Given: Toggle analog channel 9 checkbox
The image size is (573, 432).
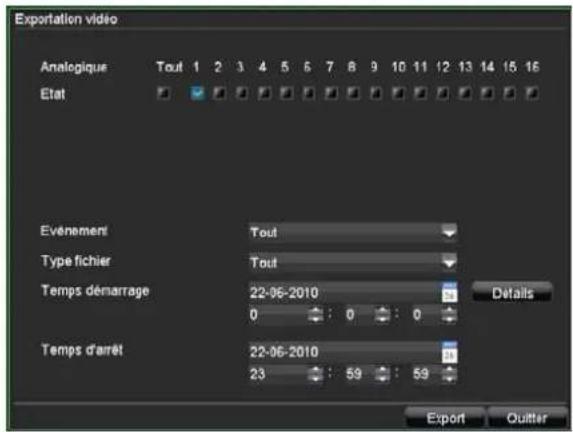Looking at the screenshot, I should pos(376,93).
